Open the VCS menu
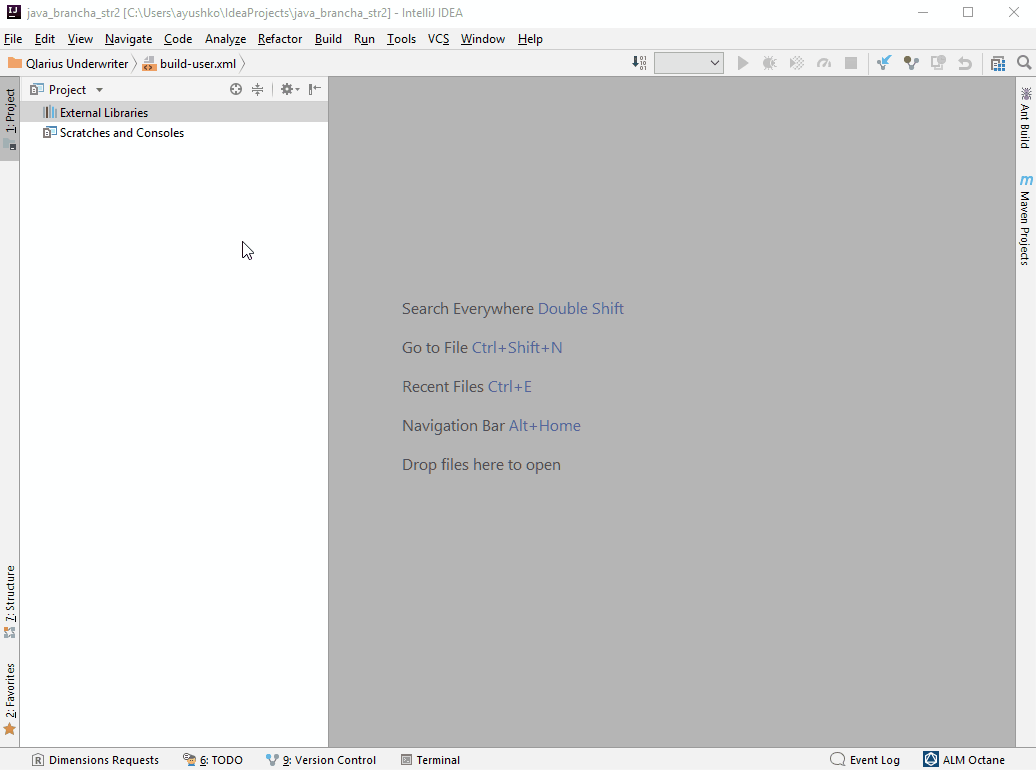The width and height of the screenshot is (1036, 770). coord(438,39)
